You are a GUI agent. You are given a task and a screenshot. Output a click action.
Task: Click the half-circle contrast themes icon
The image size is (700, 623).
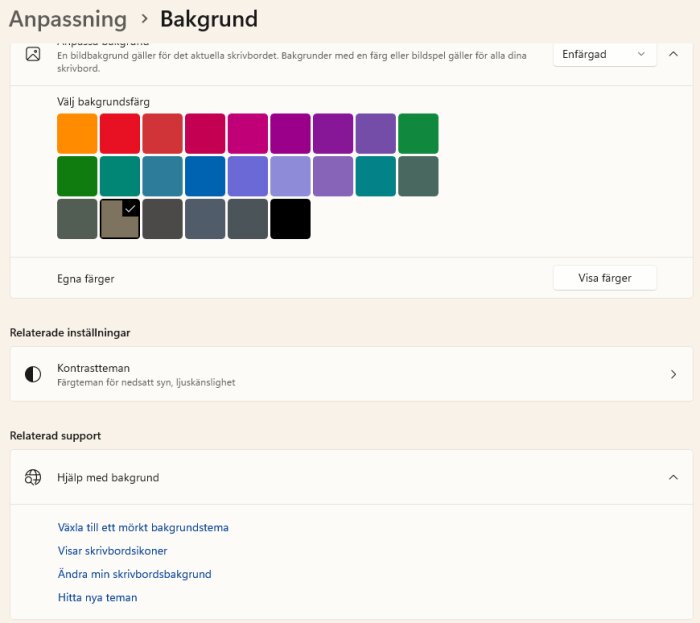[33, 374]
